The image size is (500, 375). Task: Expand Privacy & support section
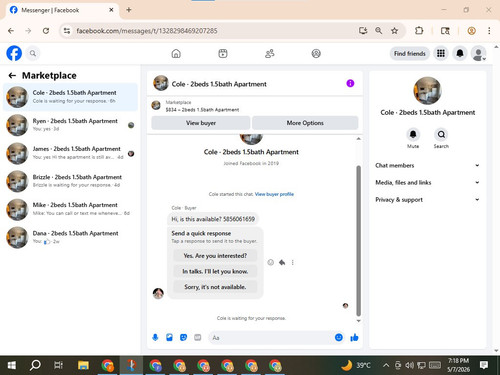coord(427,199)
